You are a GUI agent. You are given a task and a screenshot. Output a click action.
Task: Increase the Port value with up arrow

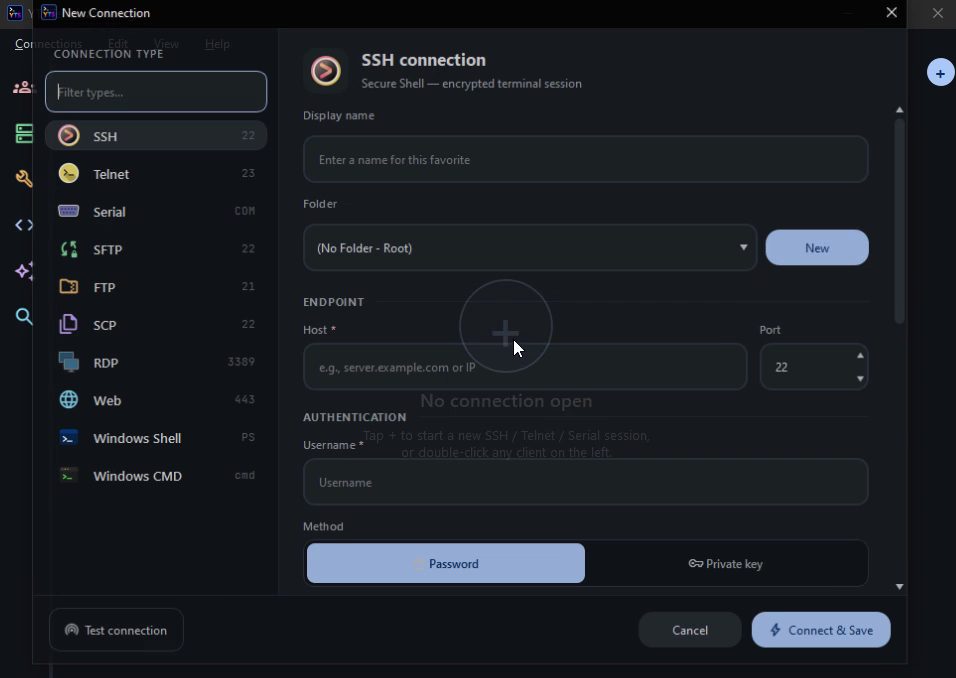tap(860, 356)
